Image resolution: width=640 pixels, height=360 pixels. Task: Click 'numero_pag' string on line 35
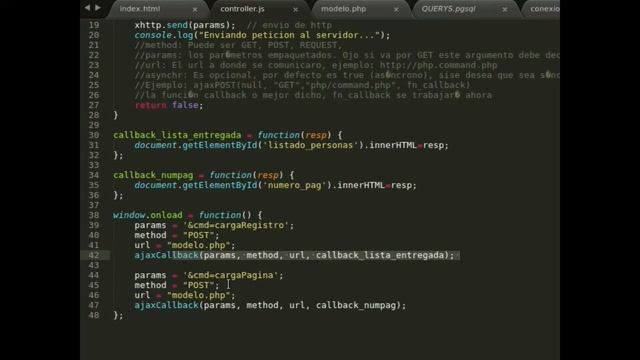tap(295, 185)
